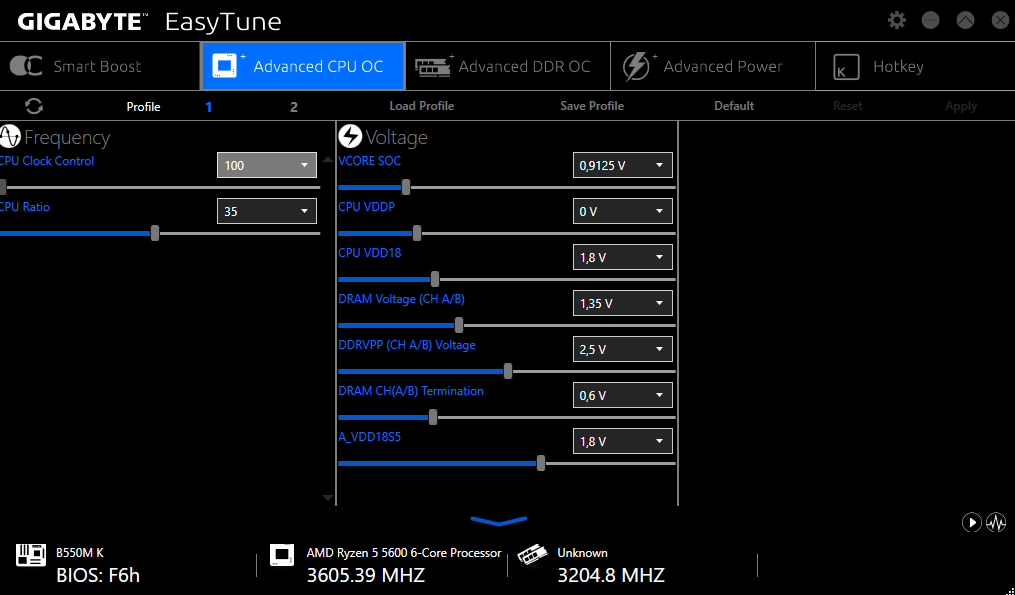The height and width of the screenshot is (595, 1015).
Task: Open the CPU VDDP voltage dropdown
Action: (x=623, y=211)
